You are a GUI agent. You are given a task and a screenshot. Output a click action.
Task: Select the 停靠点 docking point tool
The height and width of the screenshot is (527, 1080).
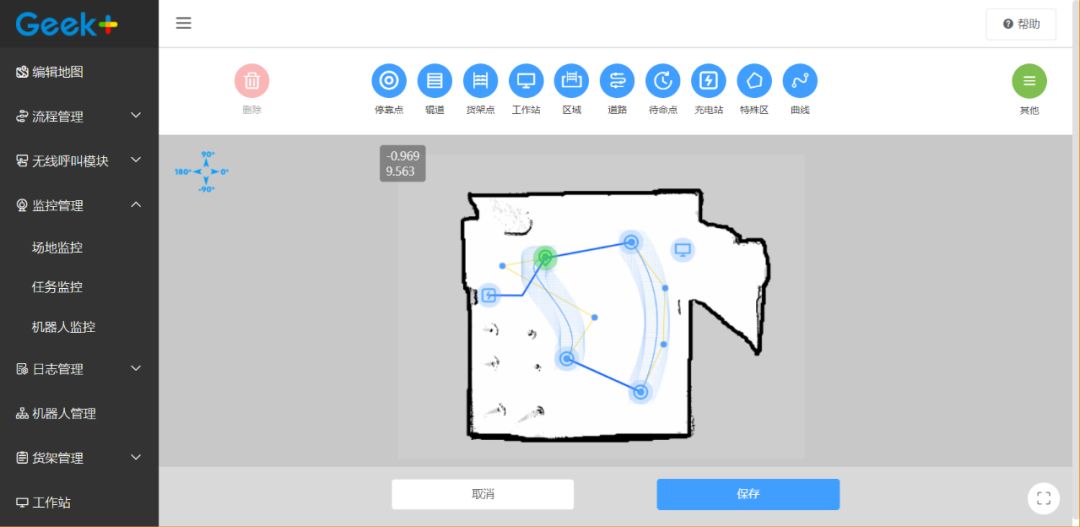click(389, 81)
